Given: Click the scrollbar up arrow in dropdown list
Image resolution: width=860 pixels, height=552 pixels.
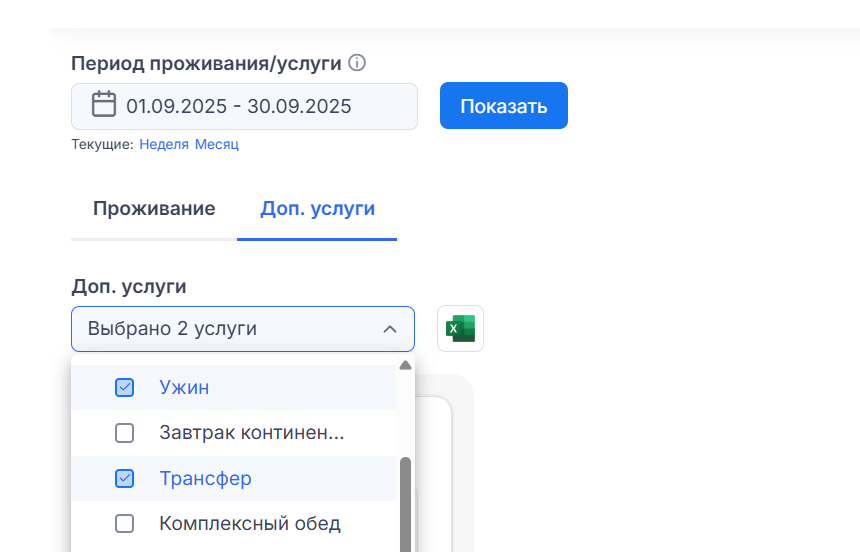Looking at the screenshot, I should [405, 365].
